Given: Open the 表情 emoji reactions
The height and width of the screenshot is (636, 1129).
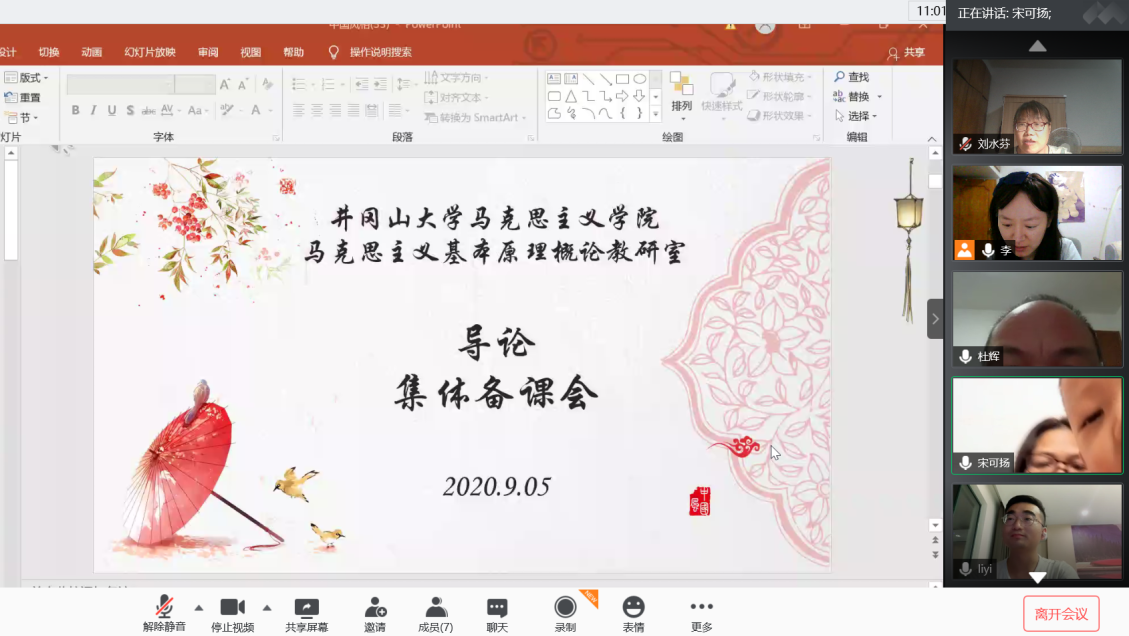Looking at the screenshot, I should [633, 607].
